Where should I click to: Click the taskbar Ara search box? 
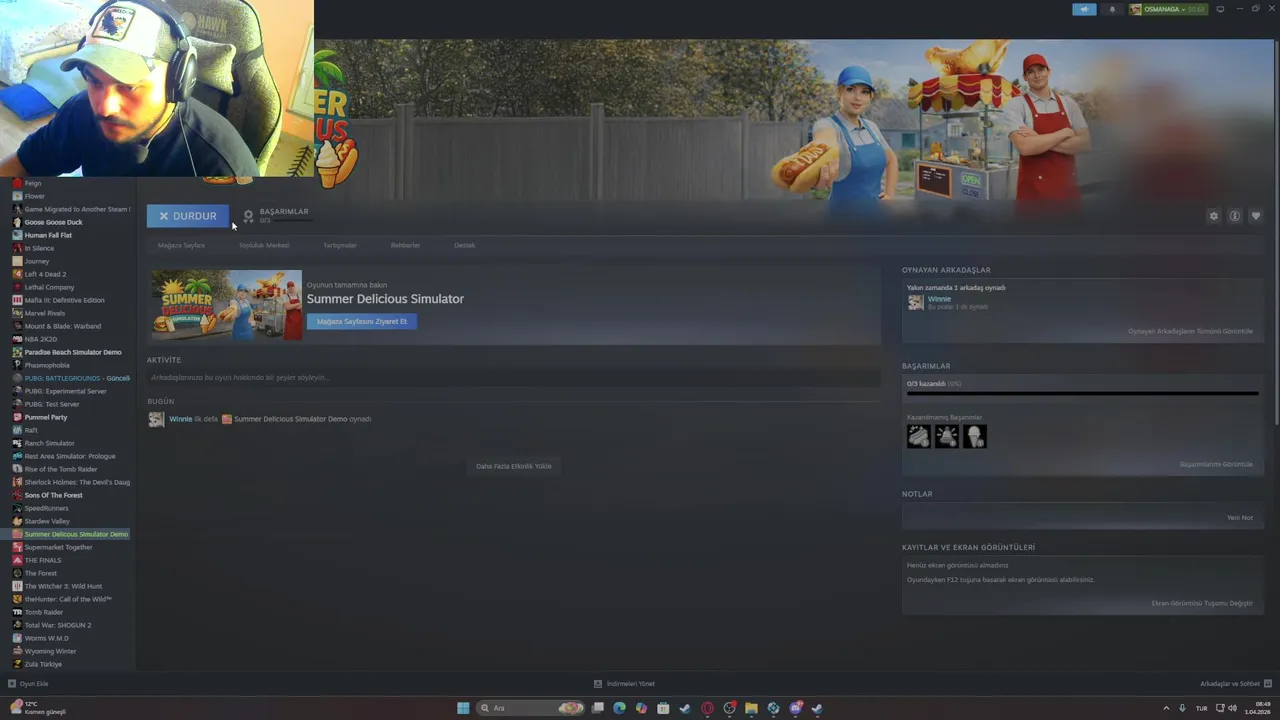(x=530, y=708)
